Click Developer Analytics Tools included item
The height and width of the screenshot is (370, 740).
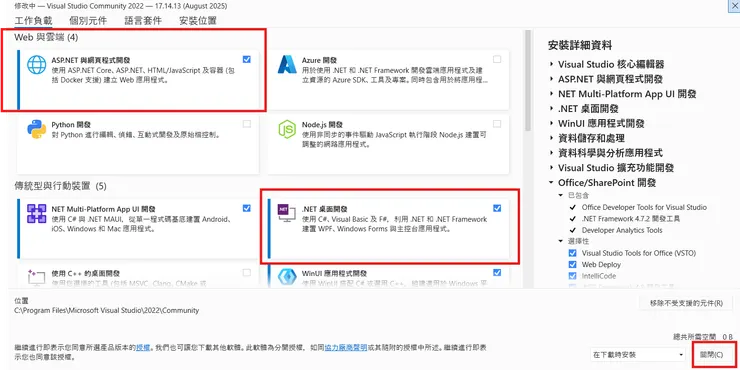(622, 230)
